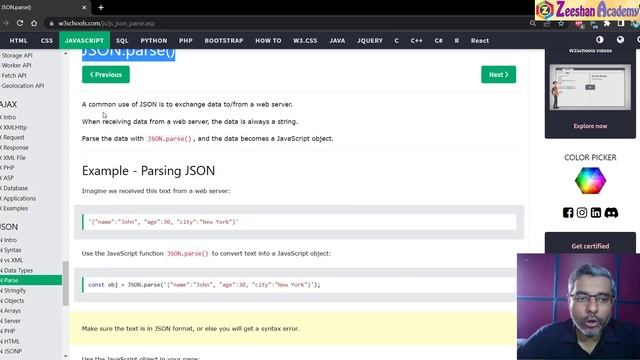This screenshot has height=360, width=640.
Task: Open the W3.CSS nav tab
Action: [x=305, y=40]
